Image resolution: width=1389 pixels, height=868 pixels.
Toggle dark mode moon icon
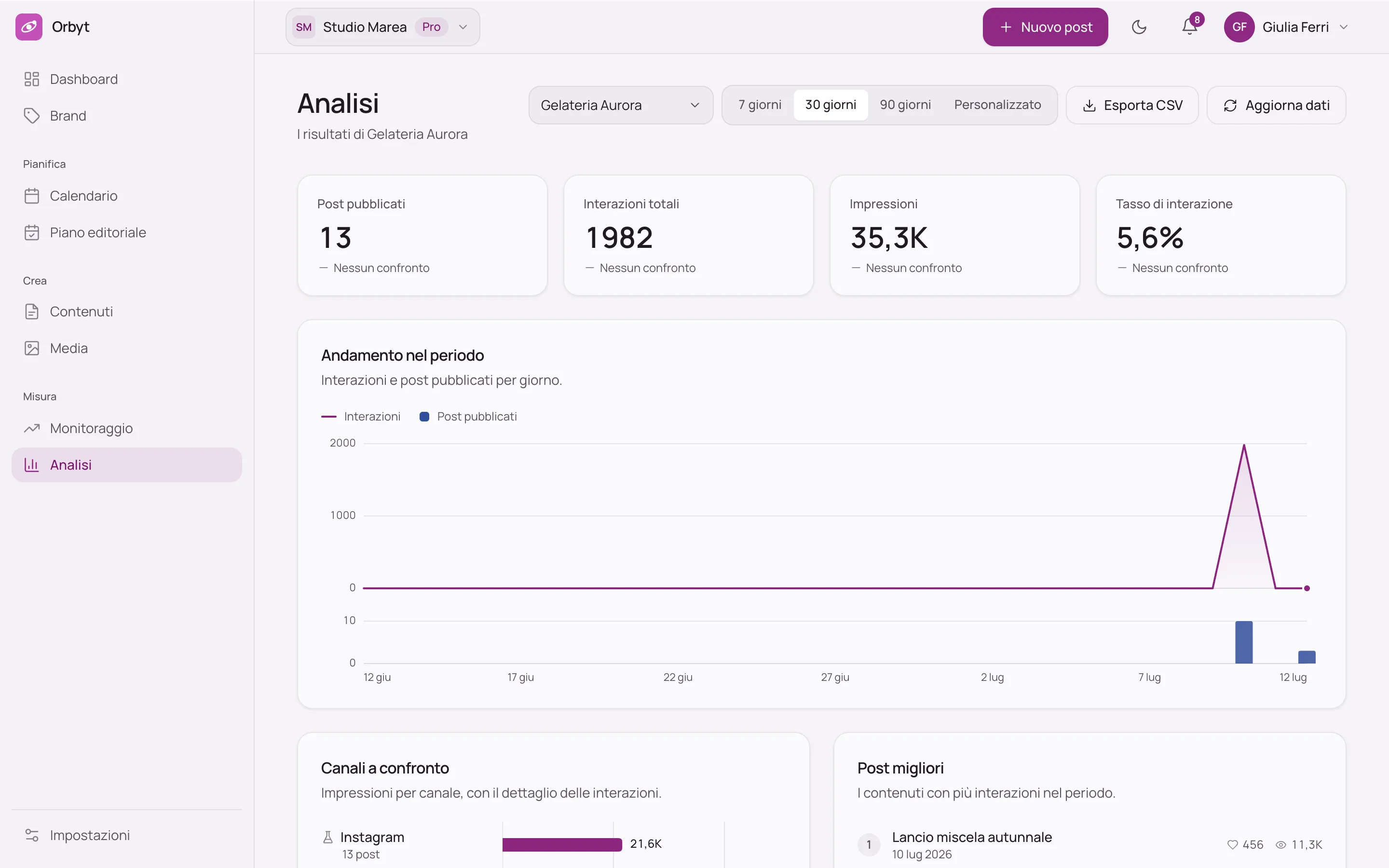tap(1139, 27)
